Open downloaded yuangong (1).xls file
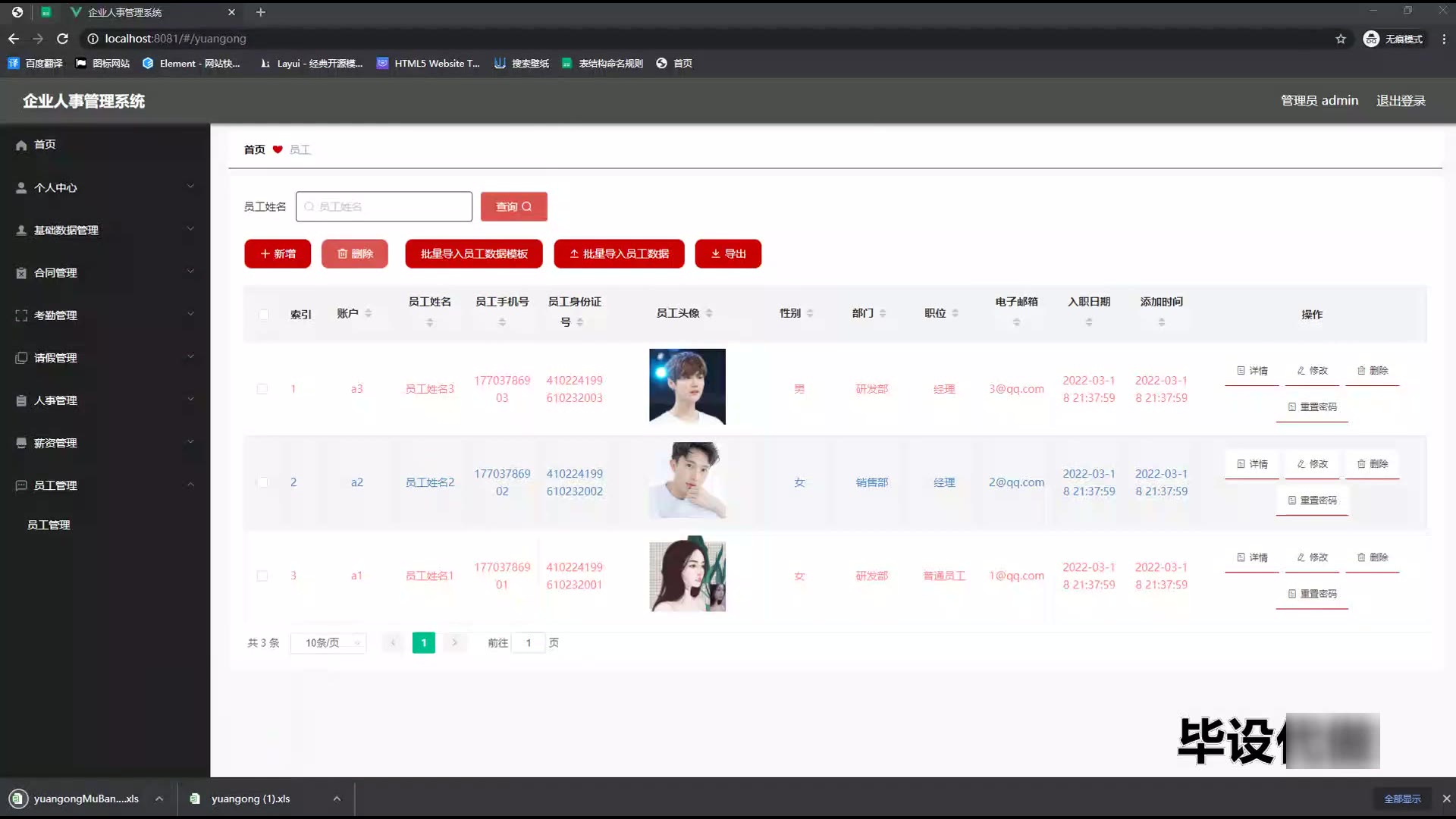Image resolution: width=1456 pixels, height=819 pixels. pyautogui.click(x=250, y=799)
